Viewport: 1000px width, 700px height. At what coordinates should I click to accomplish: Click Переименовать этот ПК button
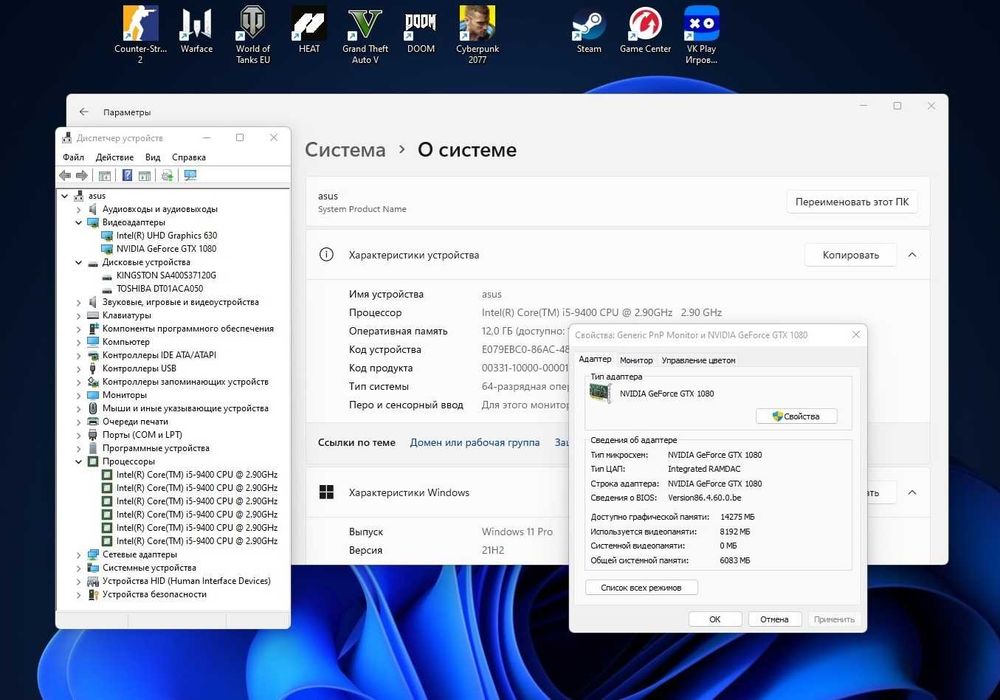[x=852, y=201]
